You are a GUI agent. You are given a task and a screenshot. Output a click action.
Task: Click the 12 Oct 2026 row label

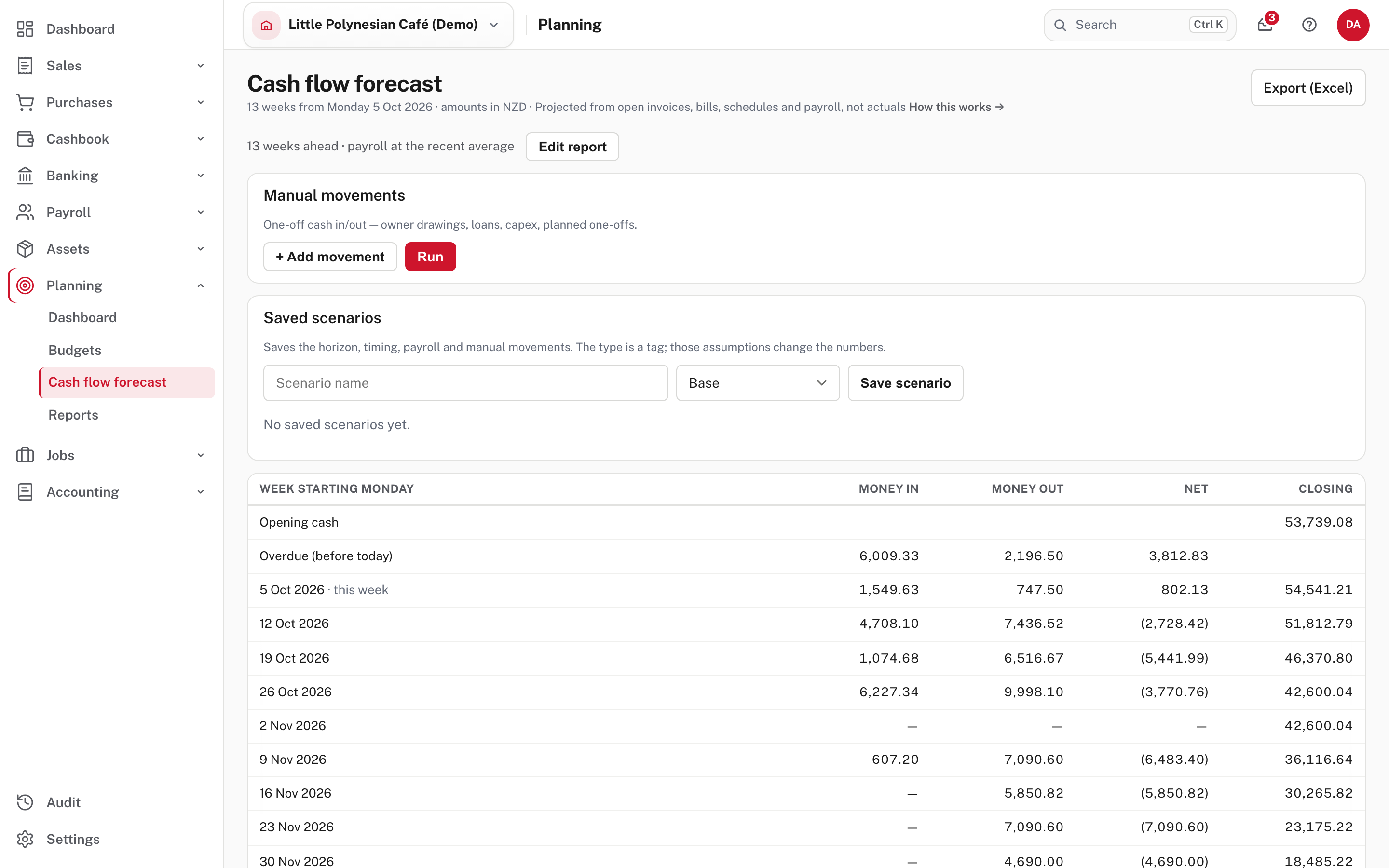coord(294,624)
